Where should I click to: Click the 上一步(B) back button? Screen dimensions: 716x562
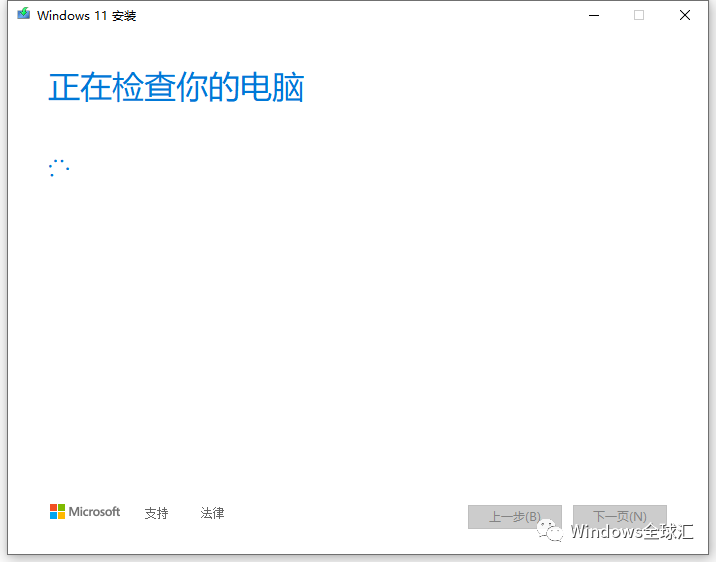tap(515, 517)
